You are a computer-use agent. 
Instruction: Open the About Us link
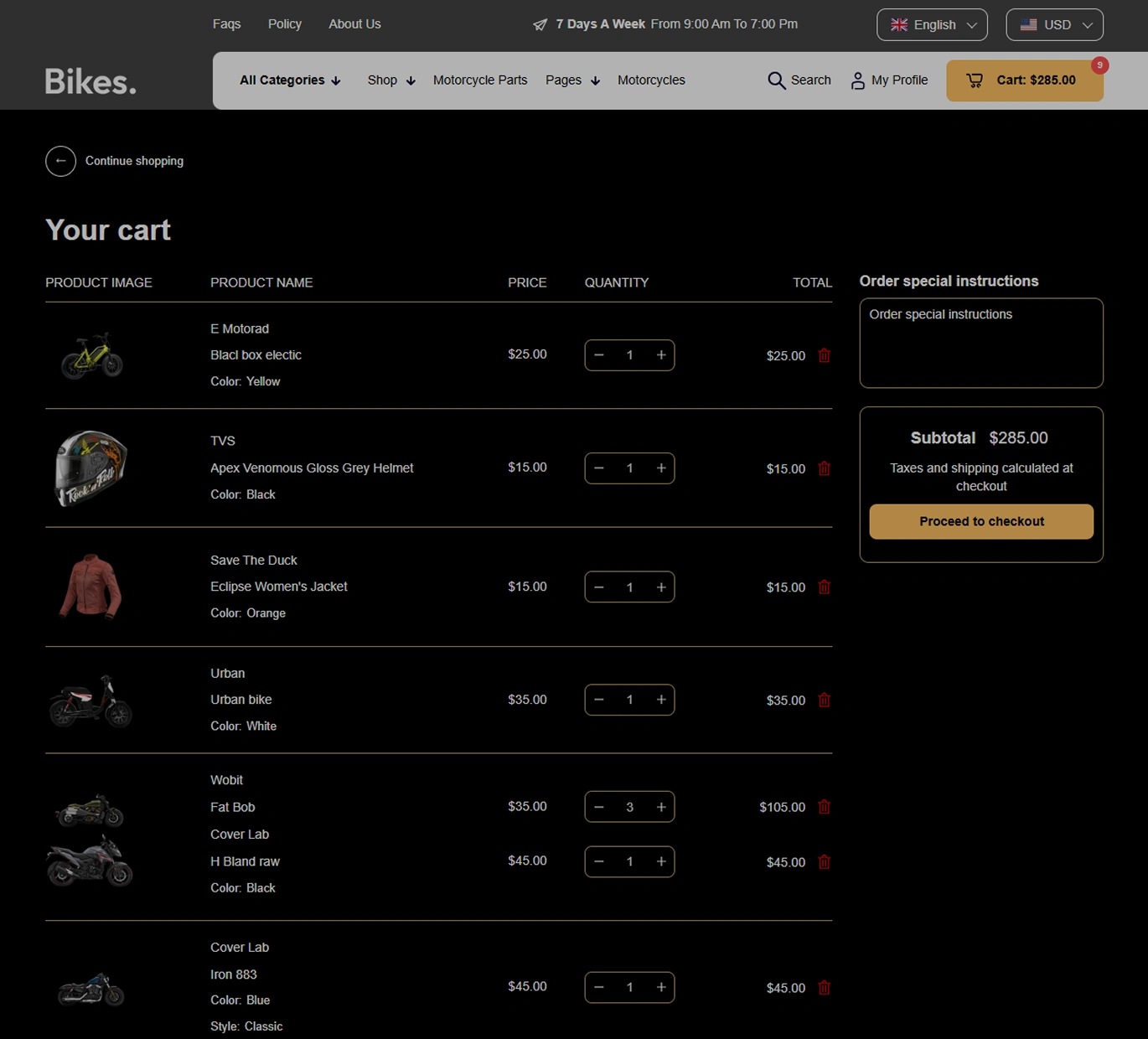[x=354, y=24]
